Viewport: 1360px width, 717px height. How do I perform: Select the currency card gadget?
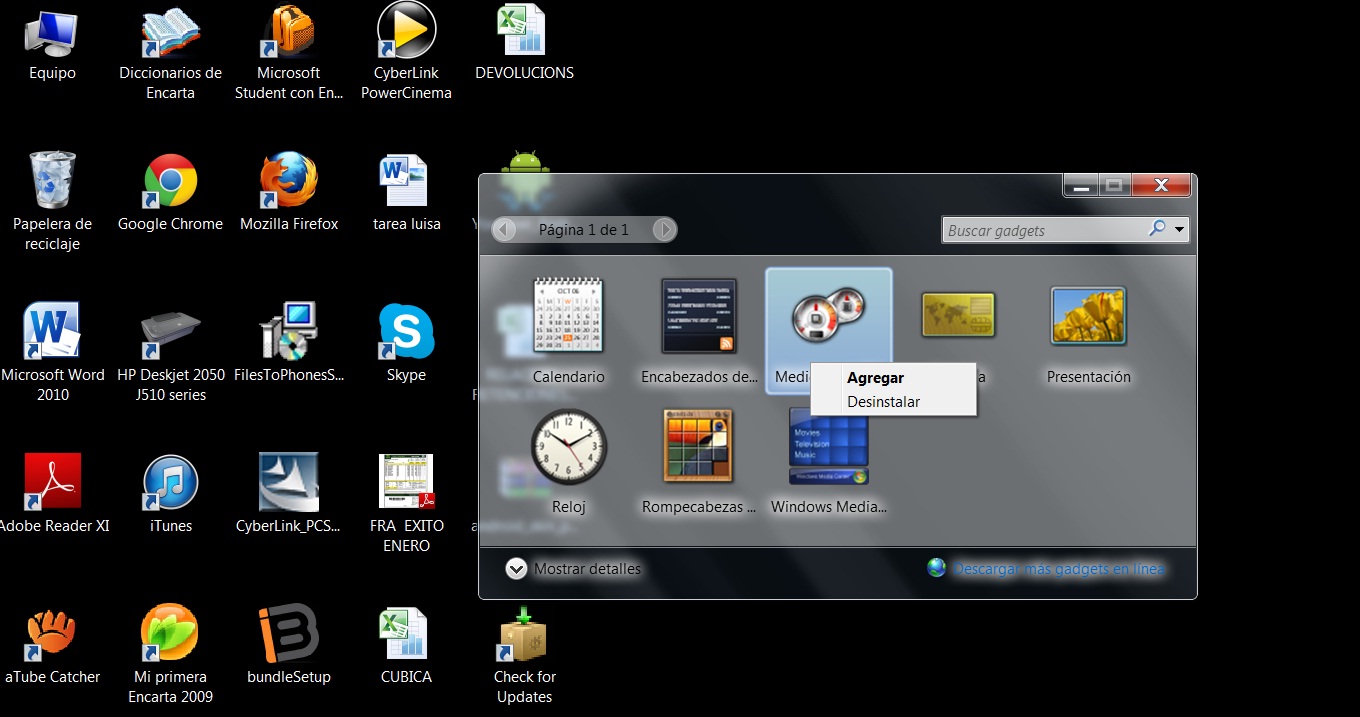[x=958, y=315]
